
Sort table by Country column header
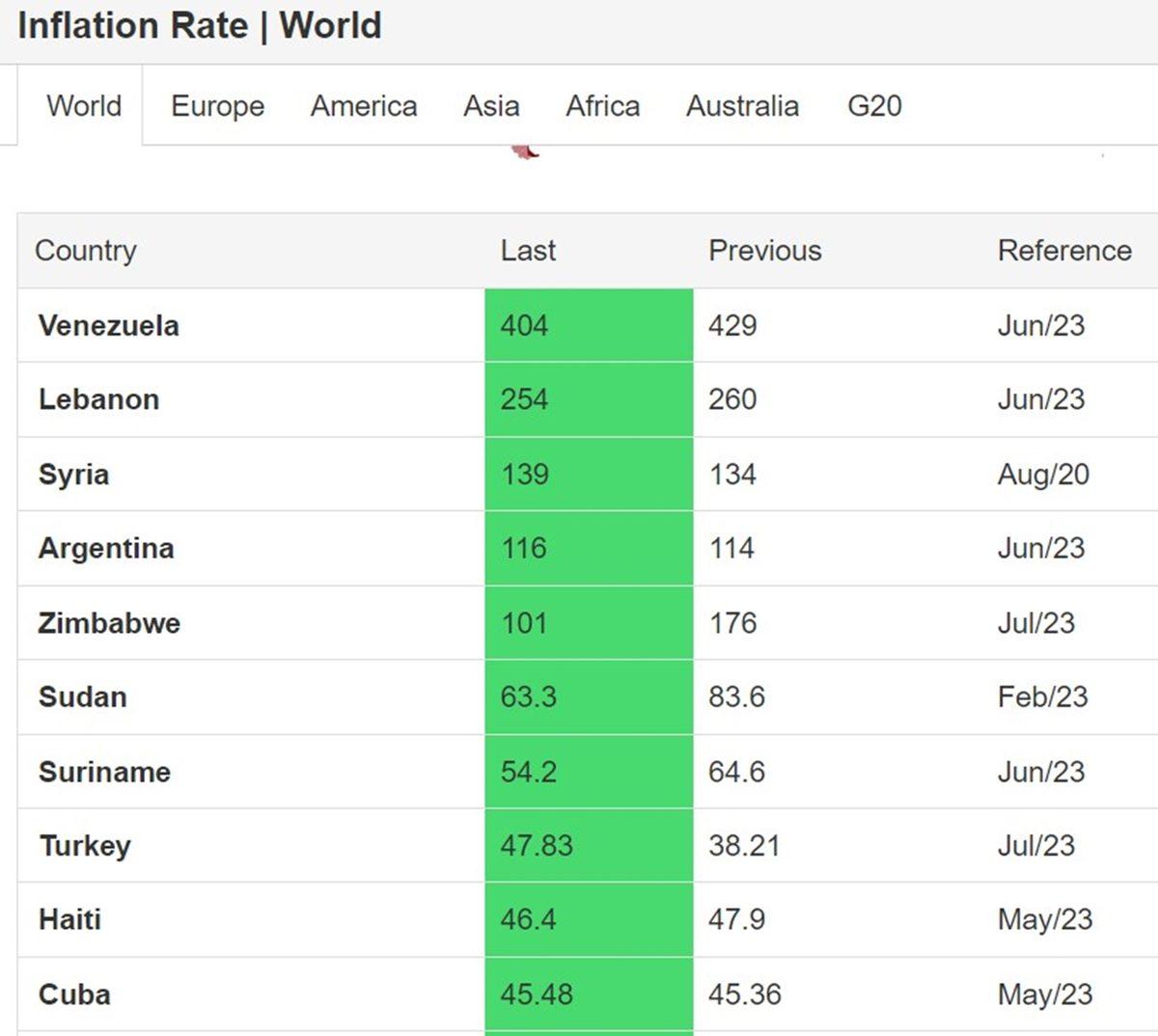(86, 251)
